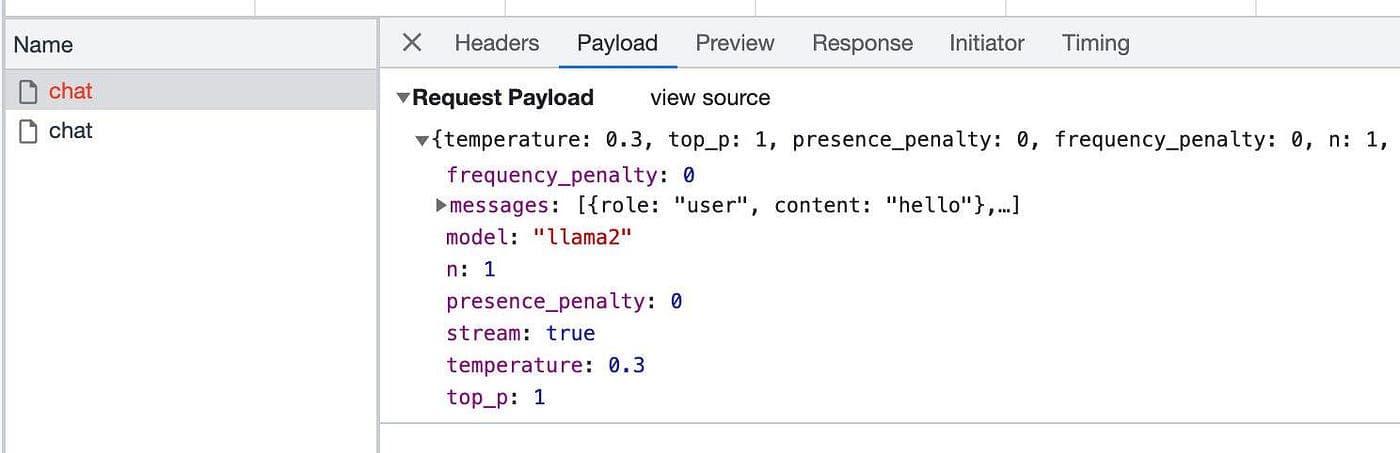Go to the Initiator tab

coord(986,43)
